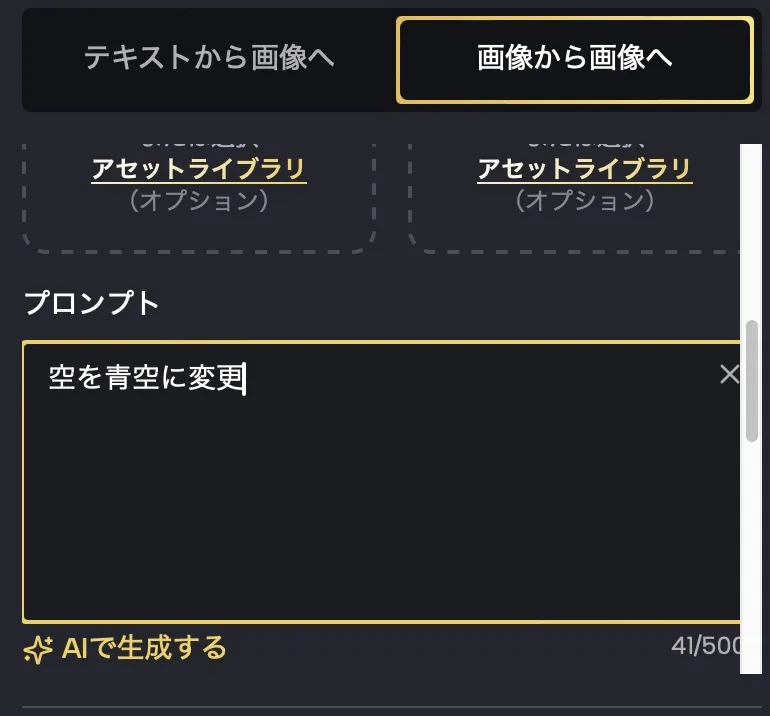Click the cut-off text above left アセットライブラリ
Image resolution: width=770 pixels, height=716 pixels.
[x=199, y=146]
